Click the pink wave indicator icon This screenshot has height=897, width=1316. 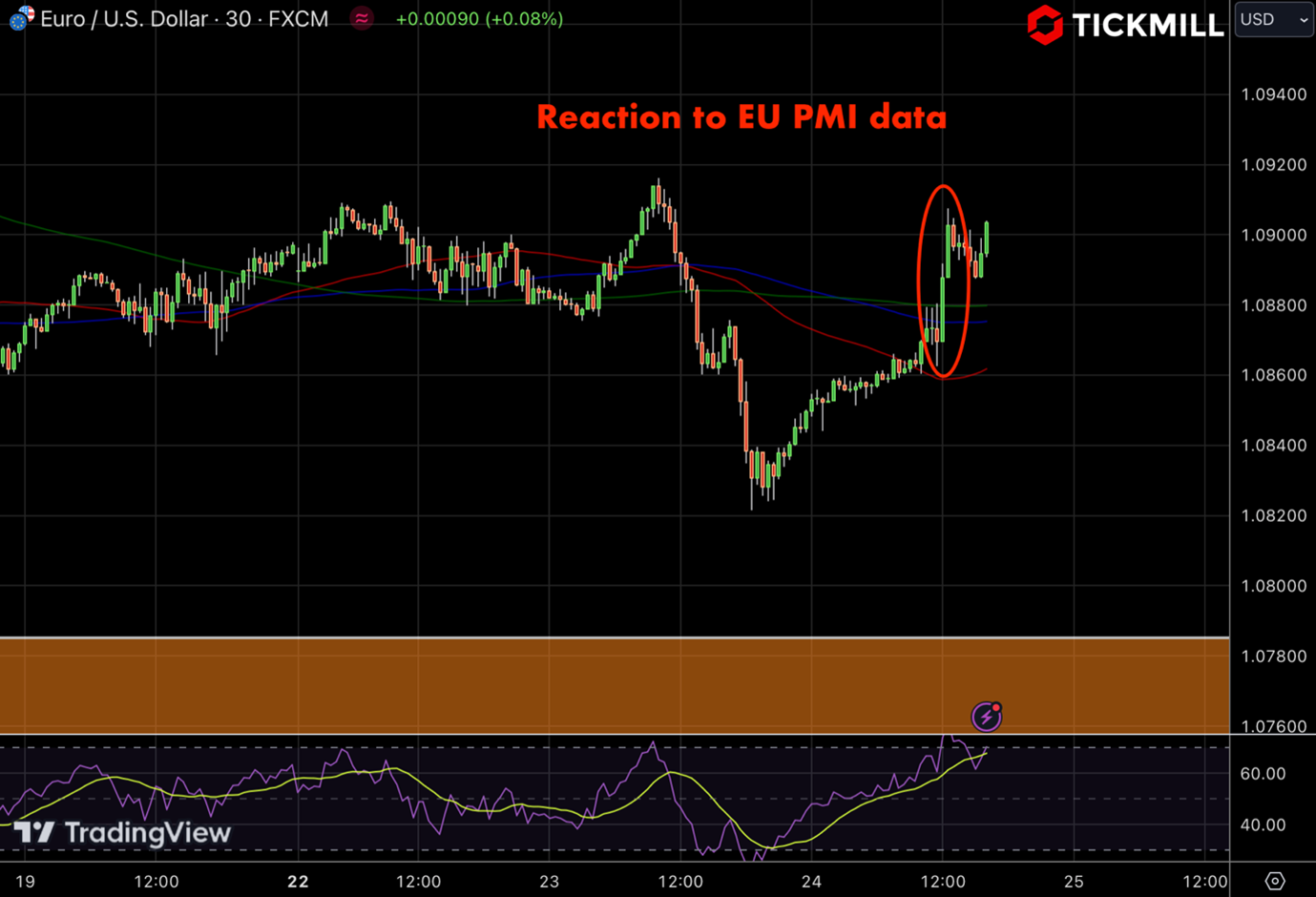pos(362,18)
